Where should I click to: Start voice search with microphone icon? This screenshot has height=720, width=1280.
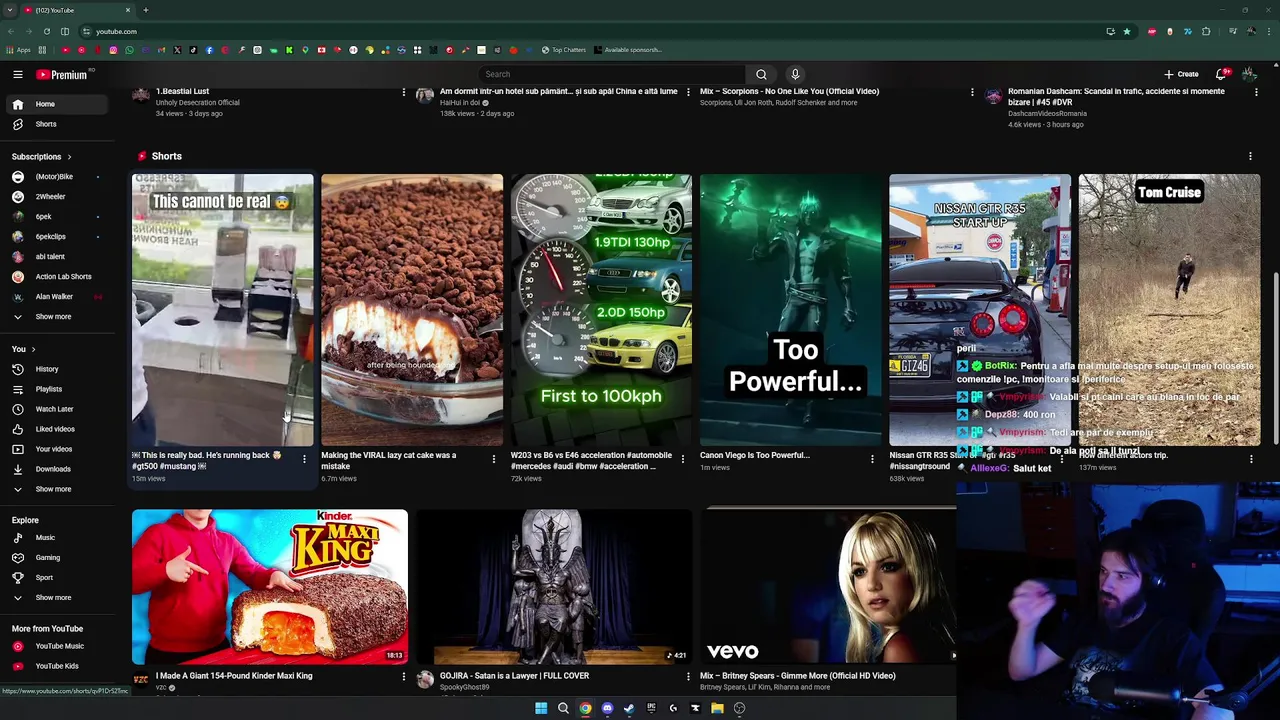795,74
